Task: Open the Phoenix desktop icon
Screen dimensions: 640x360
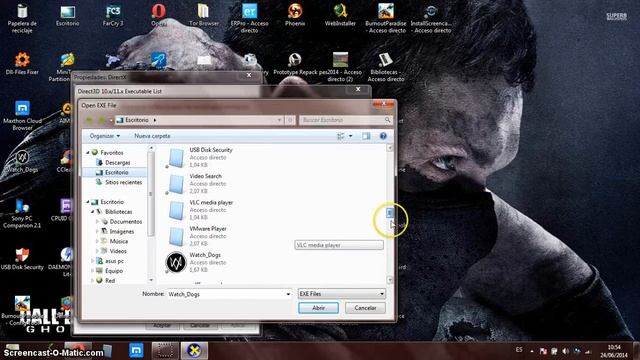Action: coord(295,16)
